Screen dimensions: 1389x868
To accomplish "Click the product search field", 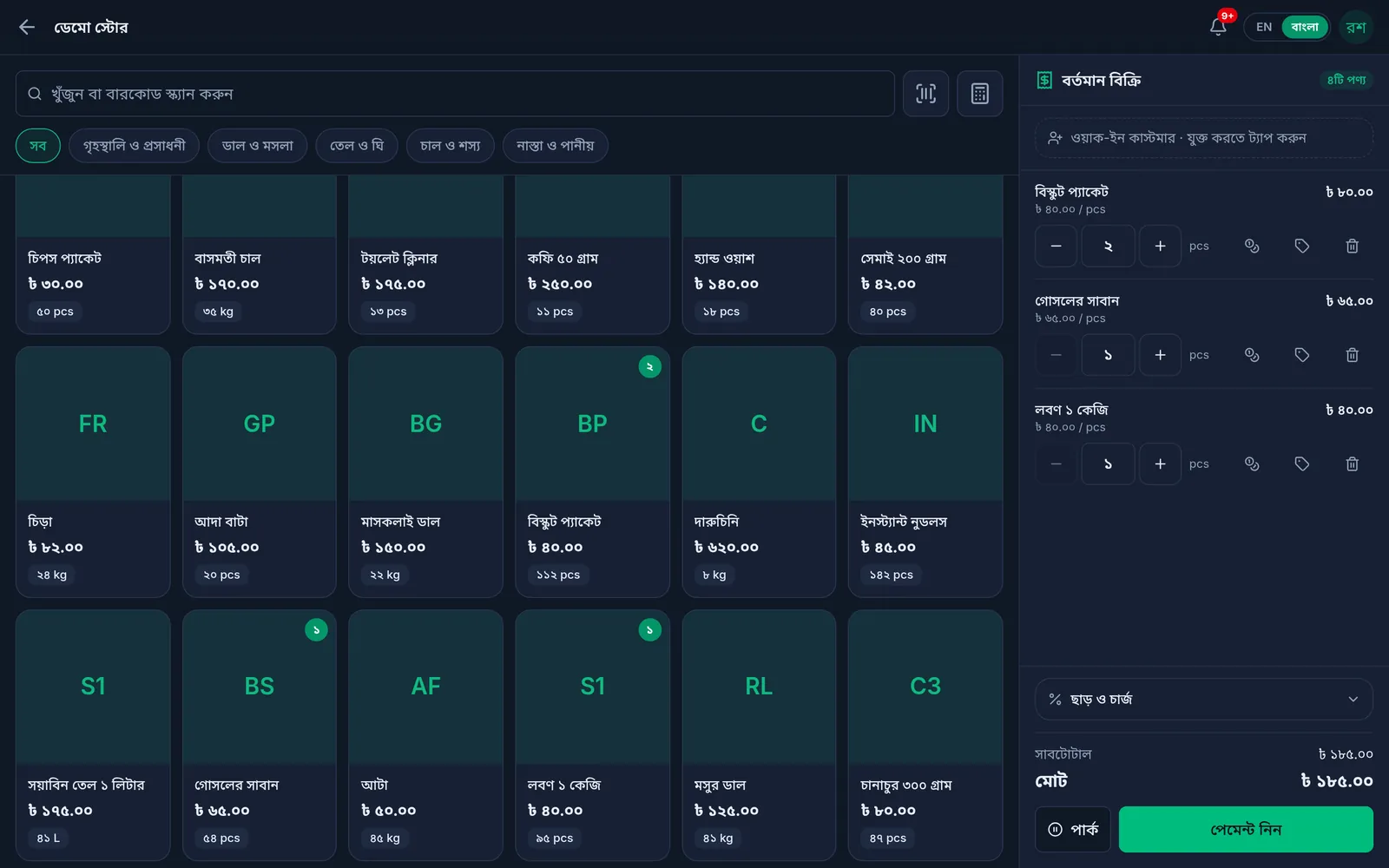I will [x=455, y=94].
